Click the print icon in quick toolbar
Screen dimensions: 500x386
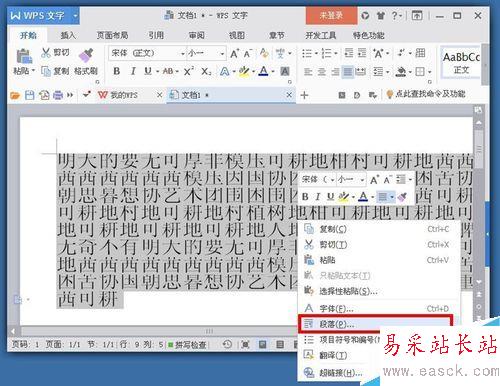58,95
